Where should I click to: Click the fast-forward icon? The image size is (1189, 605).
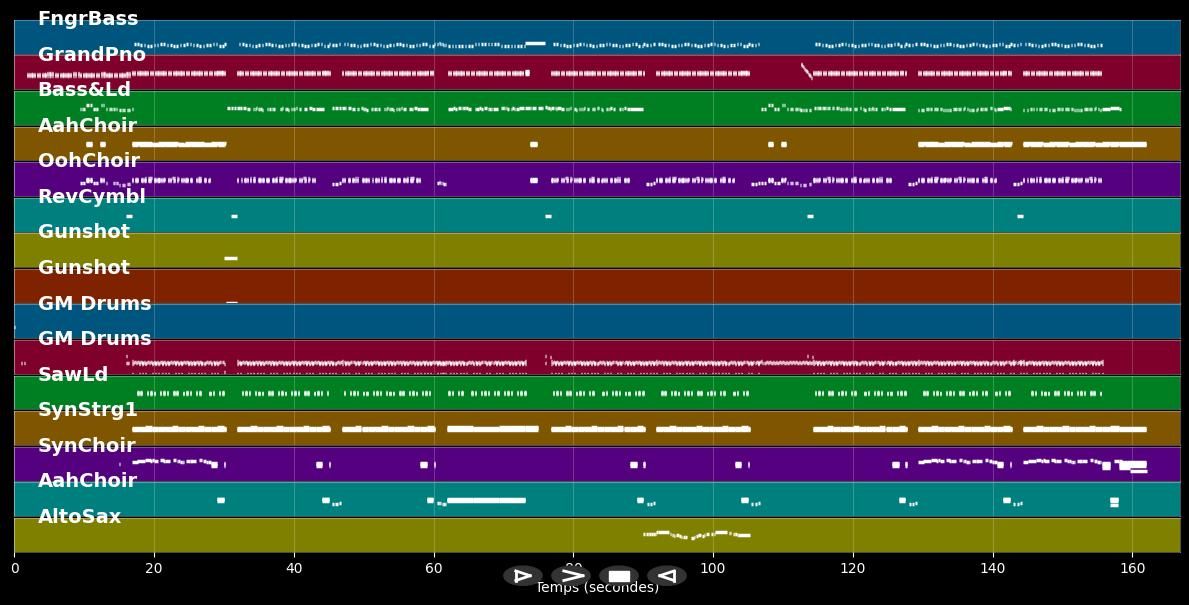[x=572, y=576]
